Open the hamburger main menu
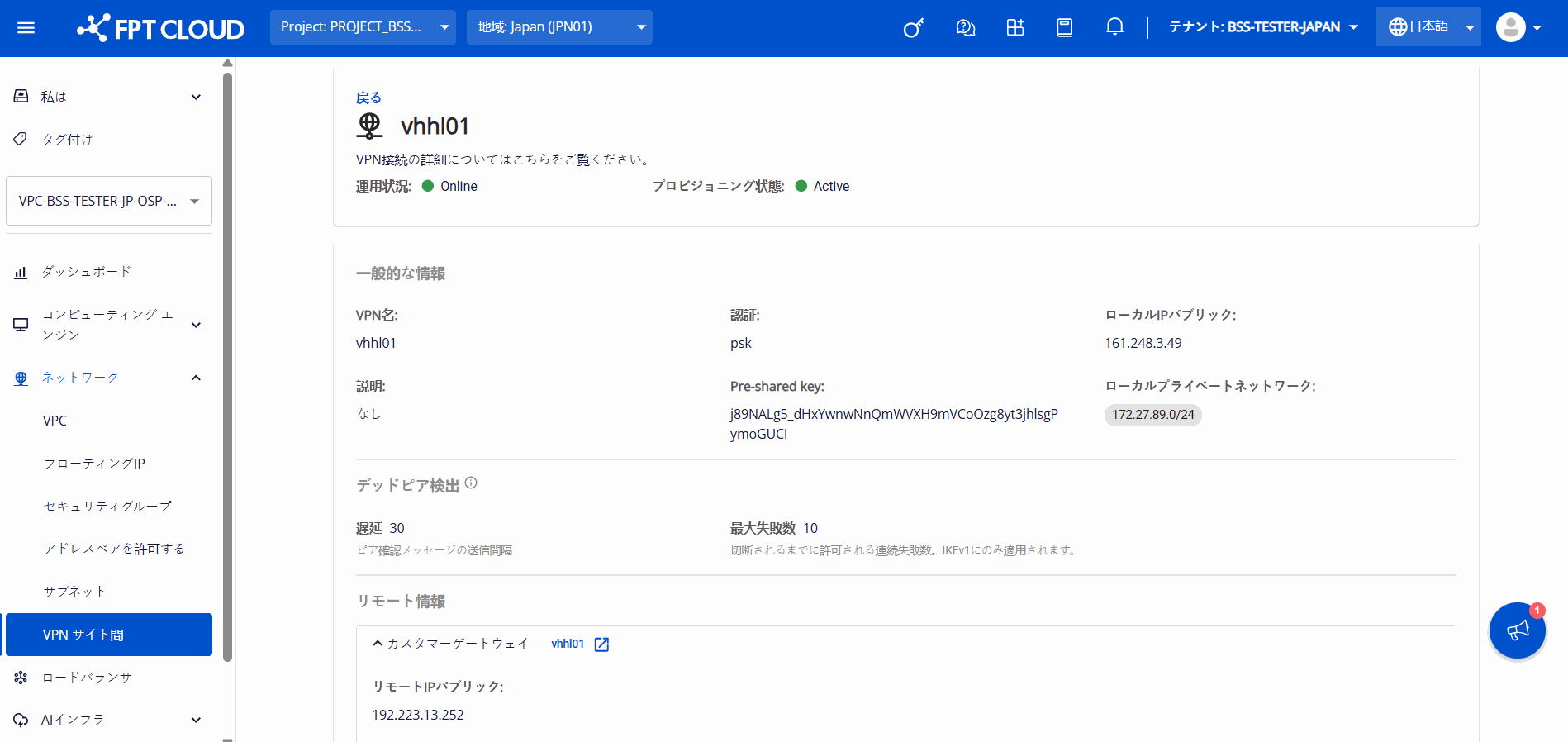Image resolution: width=1568 pixels, height=742 pixels. 26,28
